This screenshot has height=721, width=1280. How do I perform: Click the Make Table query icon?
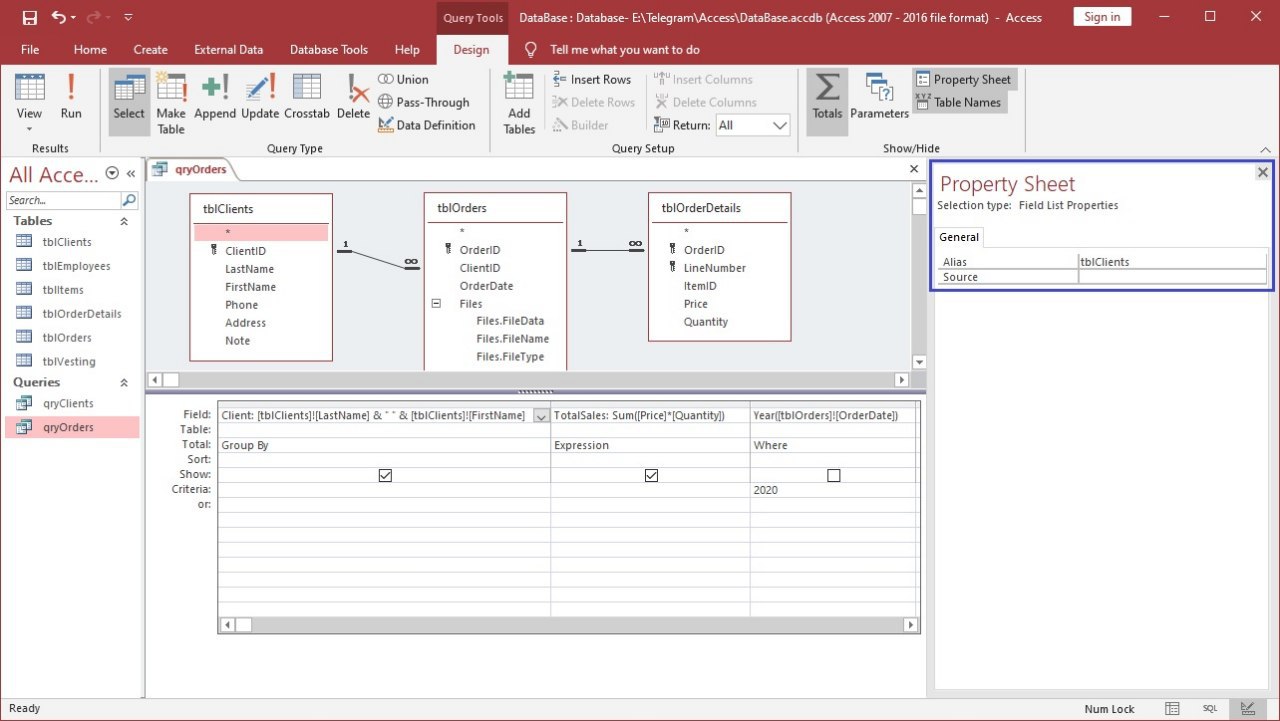171,102
